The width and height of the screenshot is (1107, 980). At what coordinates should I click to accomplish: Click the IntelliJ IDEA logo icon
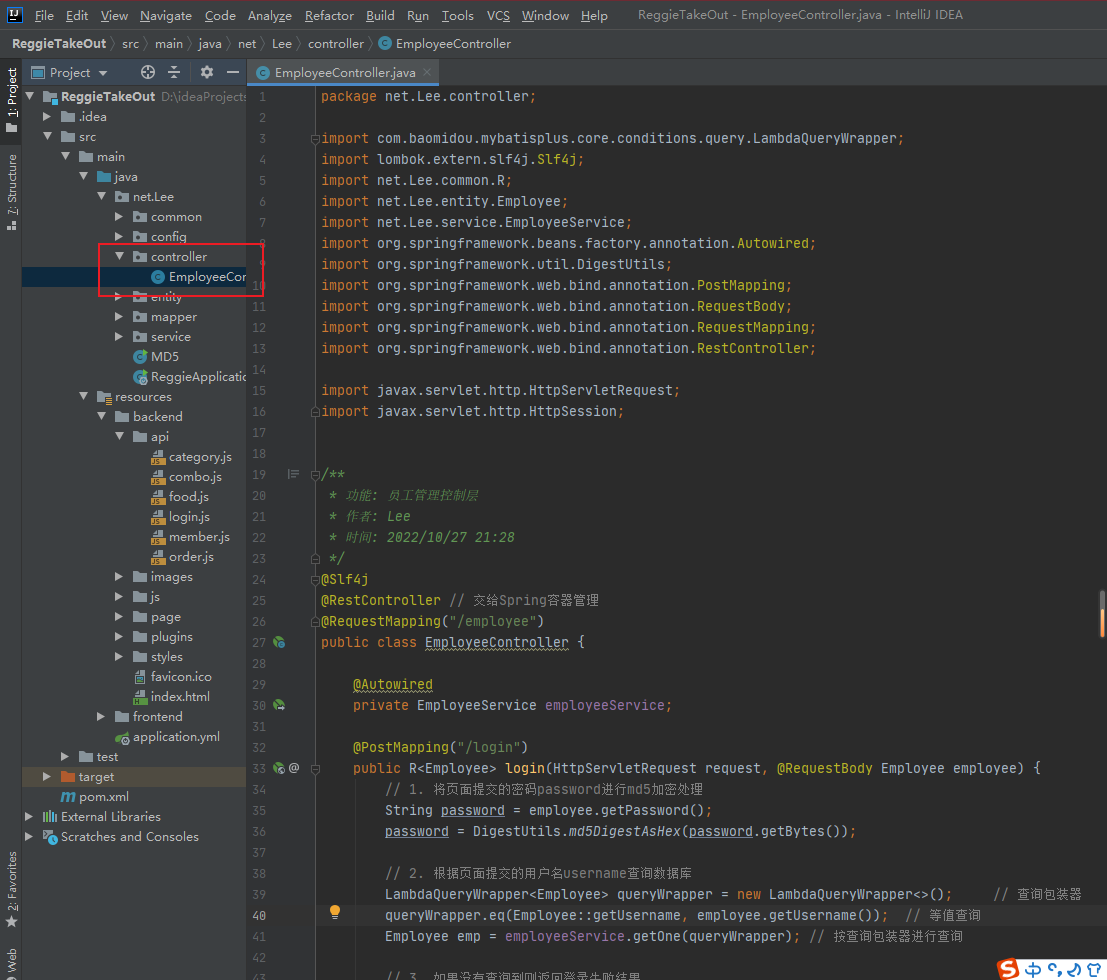tap(14, 15)
